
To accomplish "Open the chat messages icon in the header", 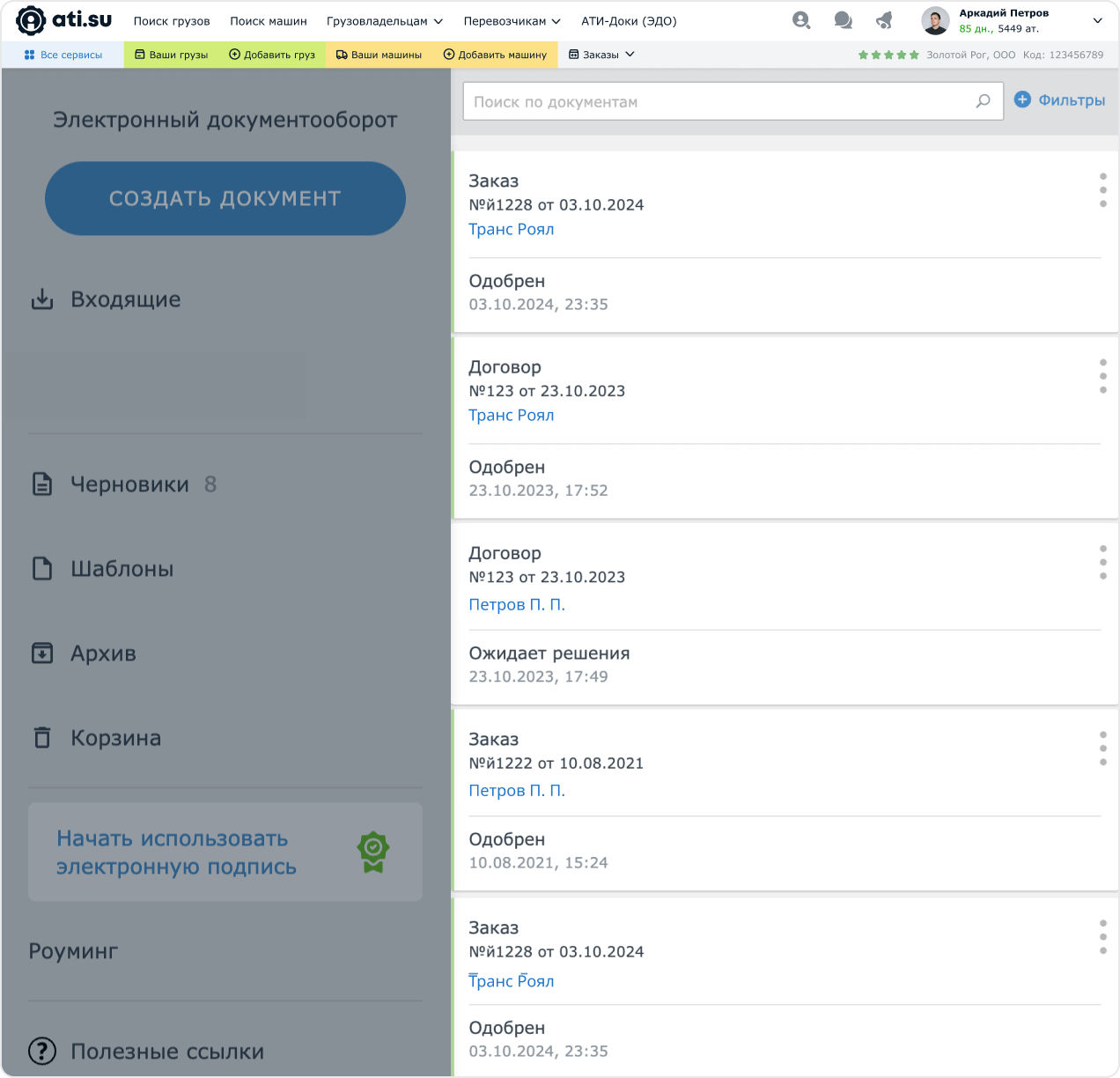I will tap(843, 20).
